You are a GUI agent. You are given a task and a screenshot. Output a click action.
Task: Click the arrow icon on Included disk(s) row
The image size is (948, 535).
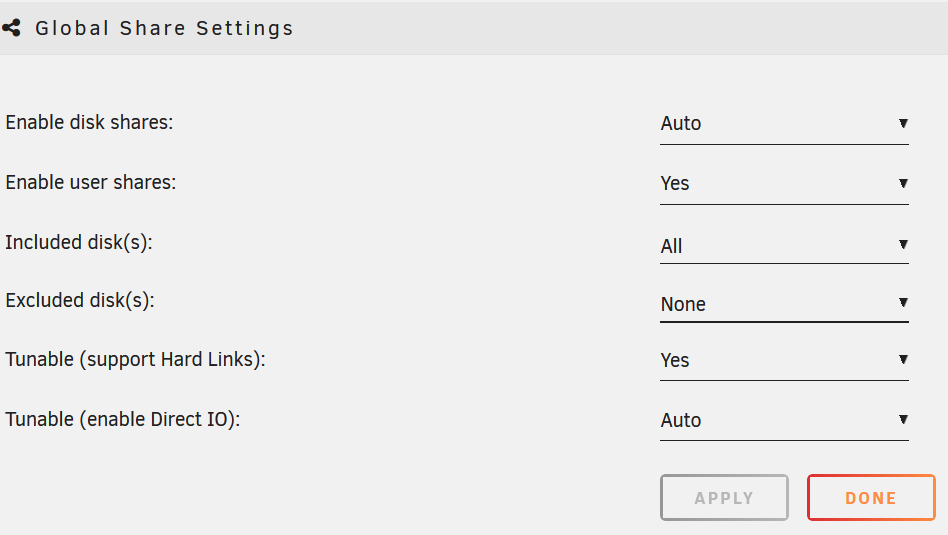click(x=903, y=244)
